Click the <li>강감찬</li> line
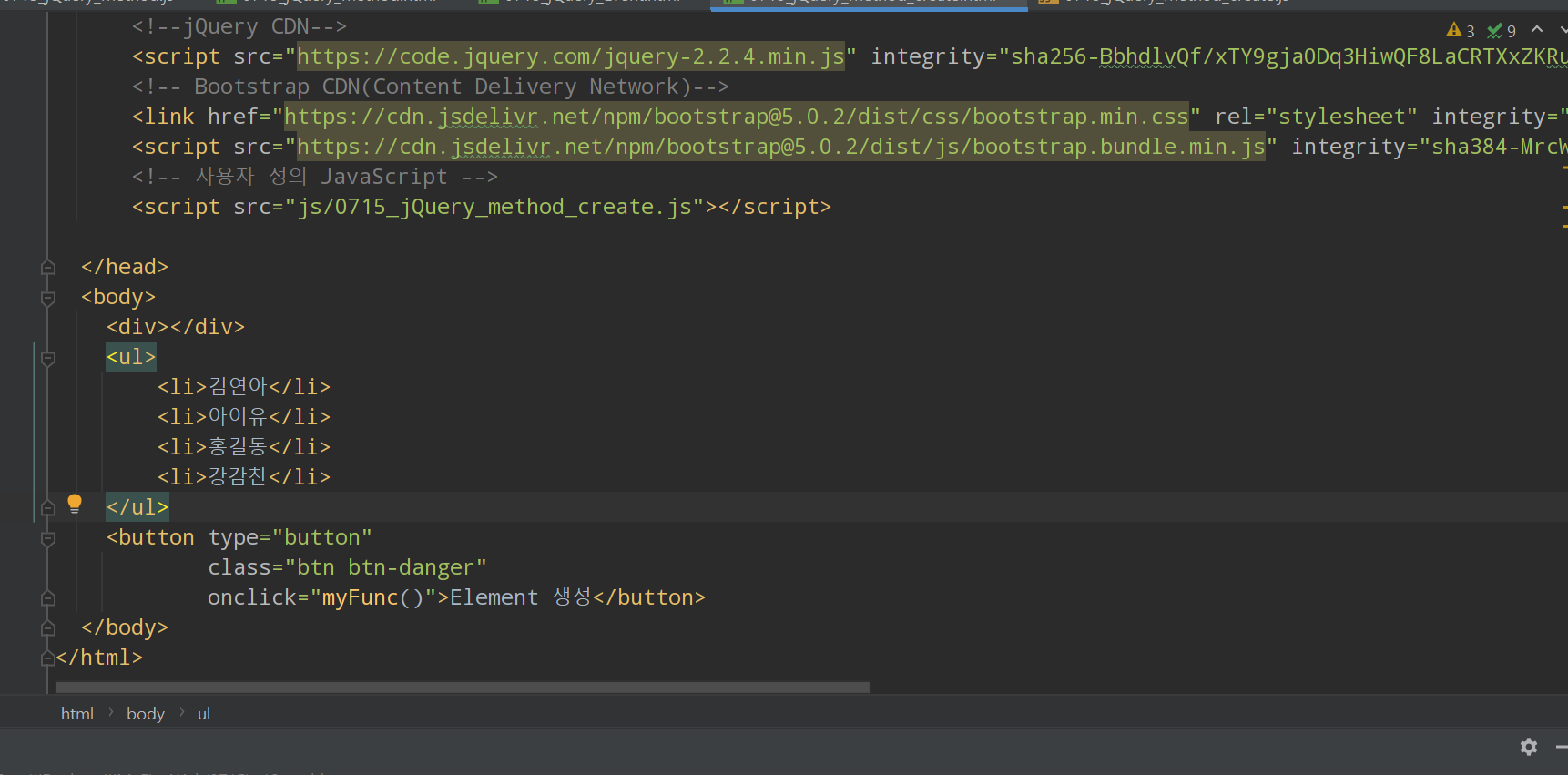The width and height of the screenshot is (1568, 775). [x=244, y=476]
